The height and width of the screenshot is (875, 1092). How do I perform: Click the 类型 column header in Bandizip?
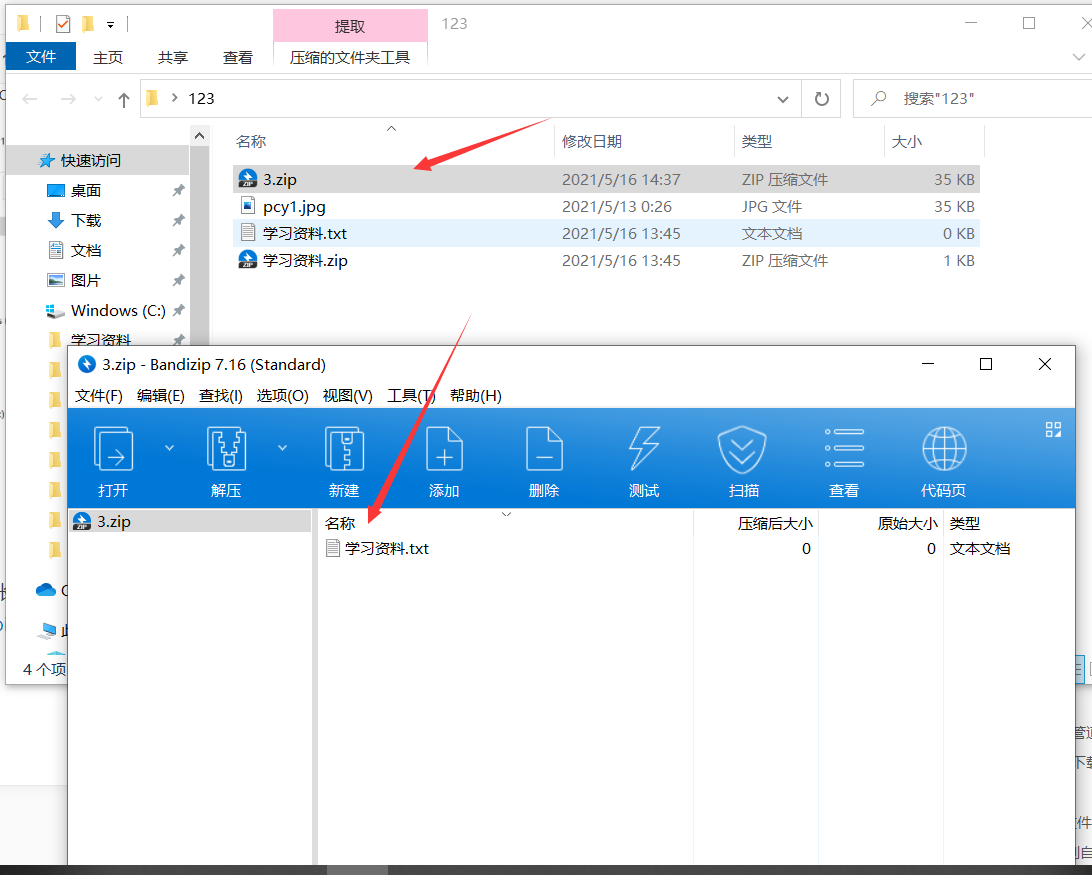965,523
